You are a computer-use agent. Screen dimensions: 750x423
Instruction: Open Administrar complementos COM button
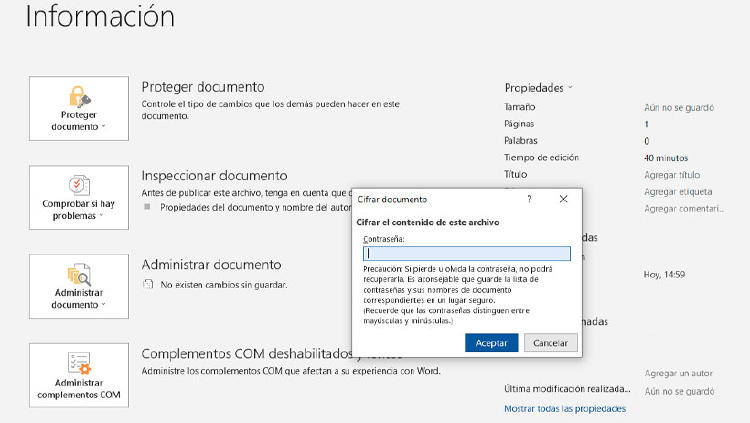(x=79, y=377)
